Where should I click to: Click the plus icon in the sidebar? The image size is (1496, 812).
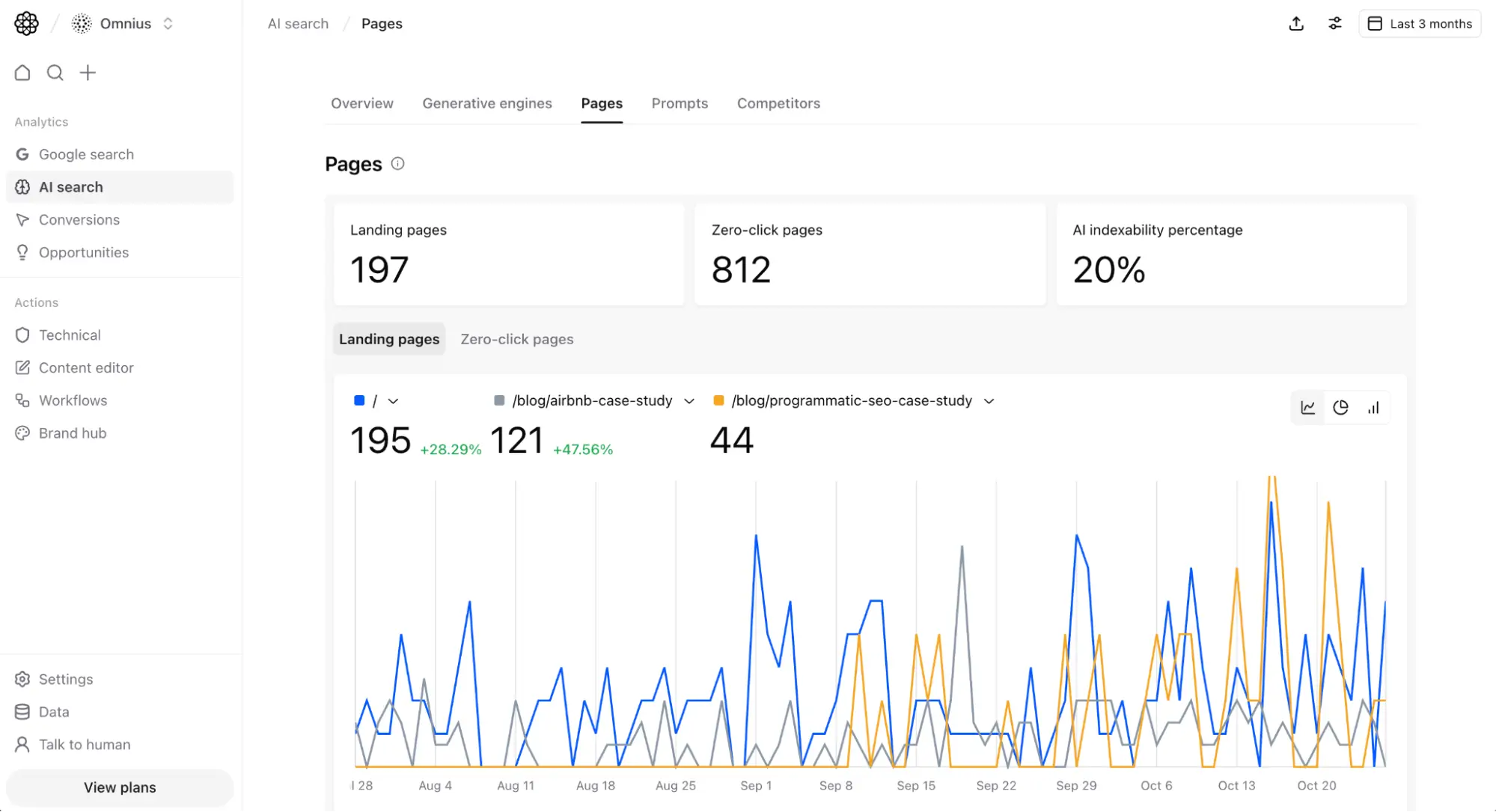(88, 73)
